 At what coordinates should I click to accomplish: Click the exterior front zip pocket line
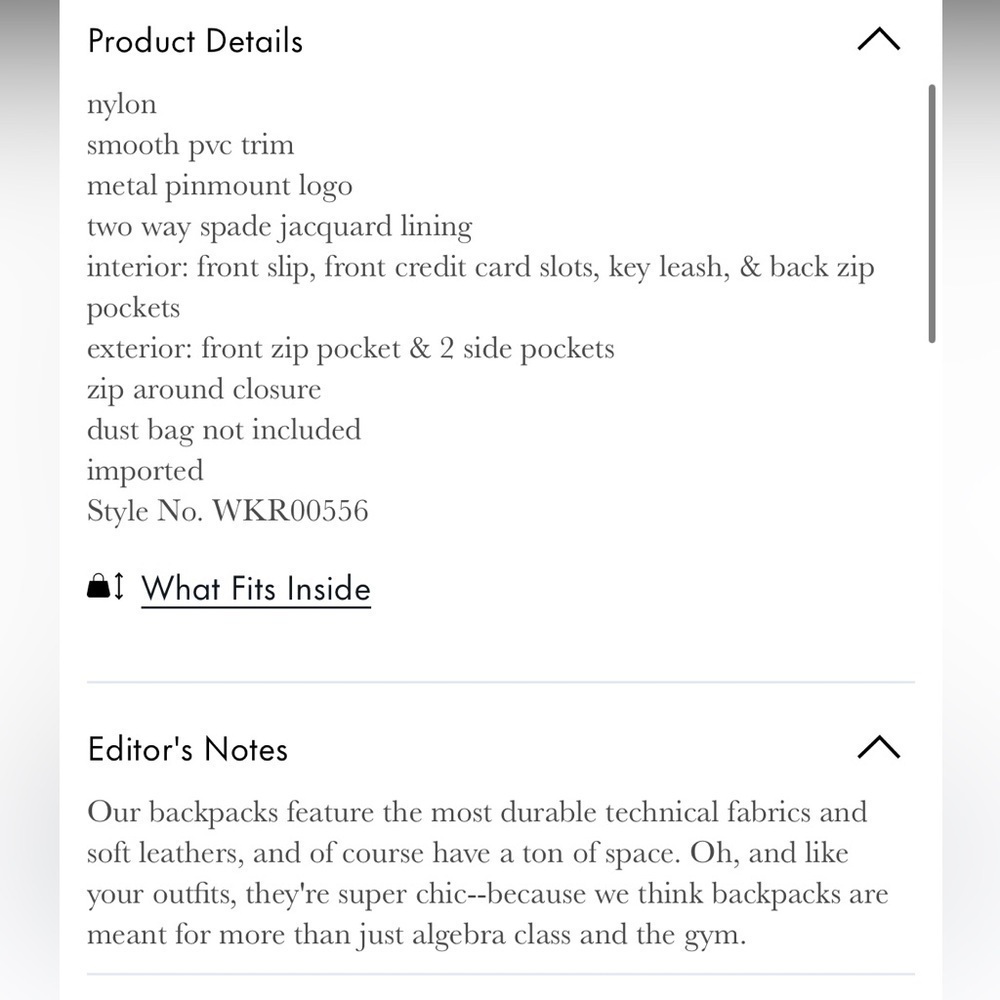point(351,349)
